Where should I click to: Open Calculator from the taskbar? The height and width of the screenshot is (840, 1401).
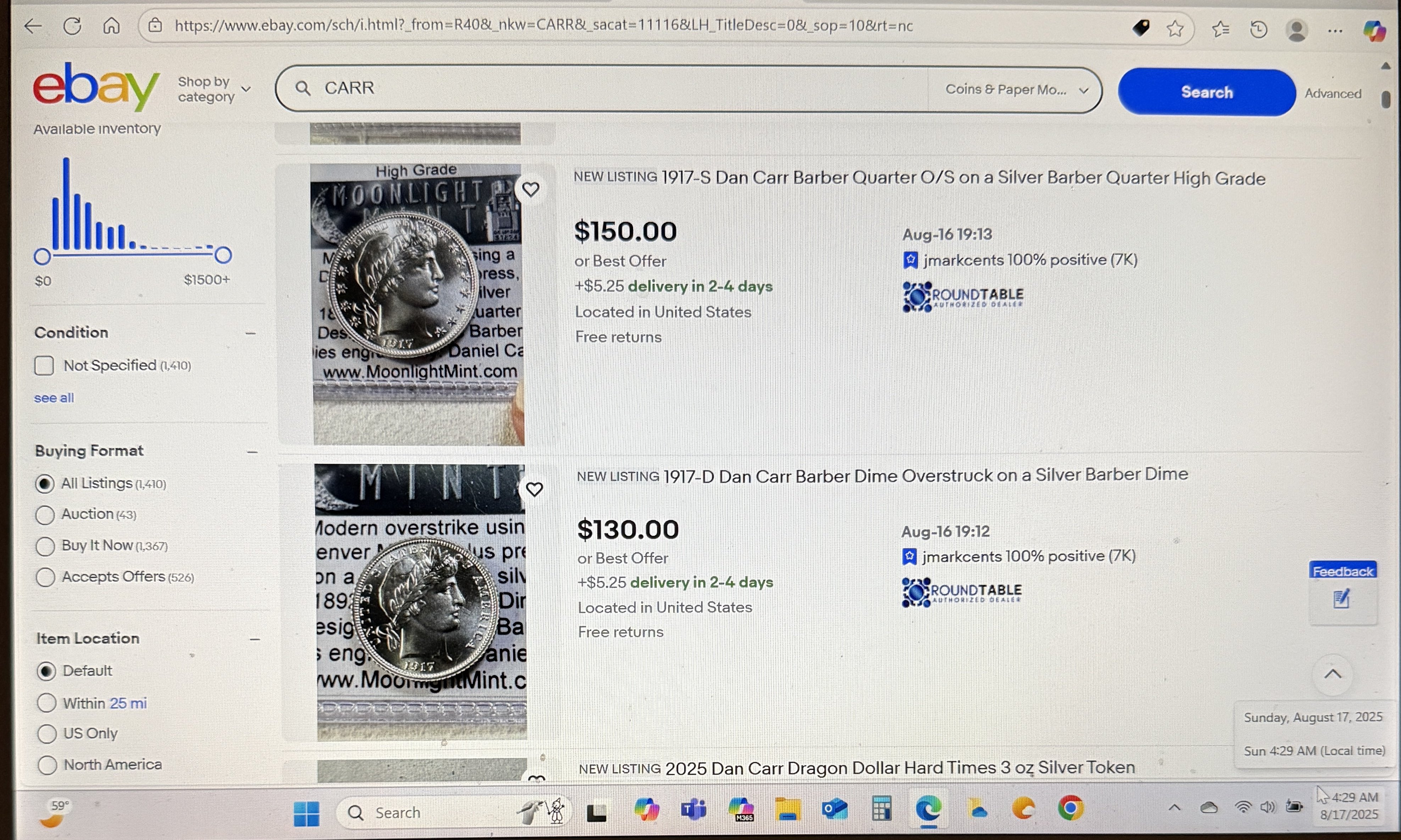(x=882, y=809)
